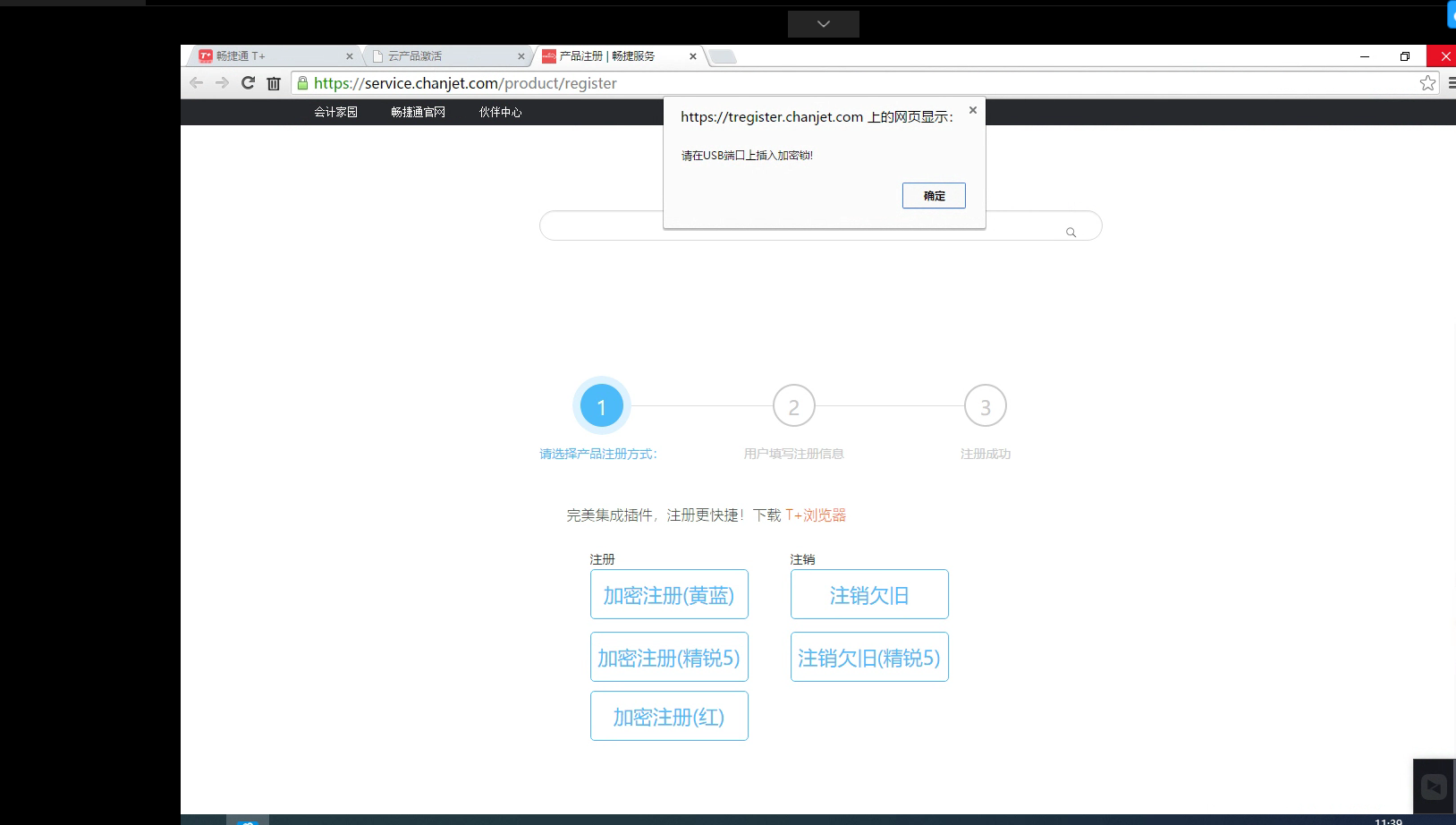Click the search magnifier icon
This screenshot has height=825, width=1456.
coord(1071,233)
